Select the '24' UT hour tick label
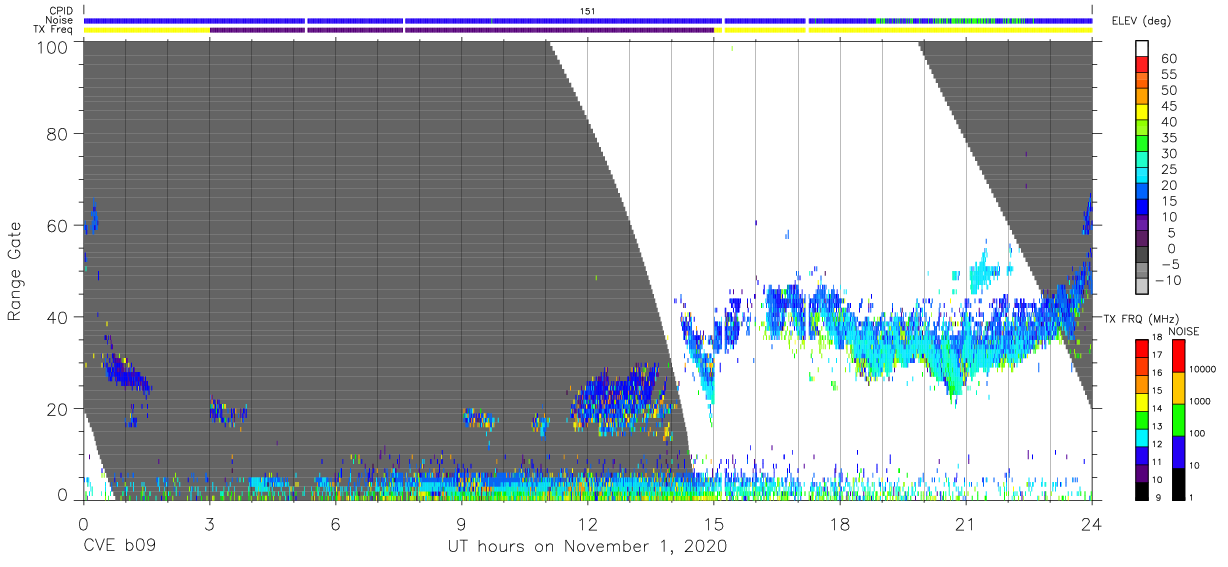 pyautogui.click(x=1091, y=524)
